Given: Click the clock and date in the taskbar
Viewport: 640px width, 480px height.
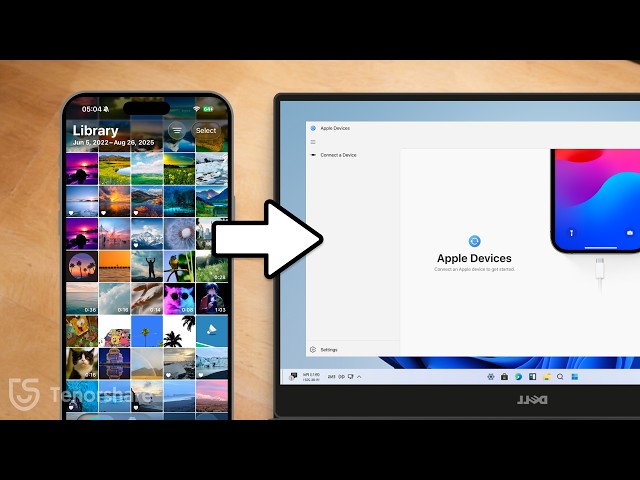Looking at the screenshot, I should 311,377.
